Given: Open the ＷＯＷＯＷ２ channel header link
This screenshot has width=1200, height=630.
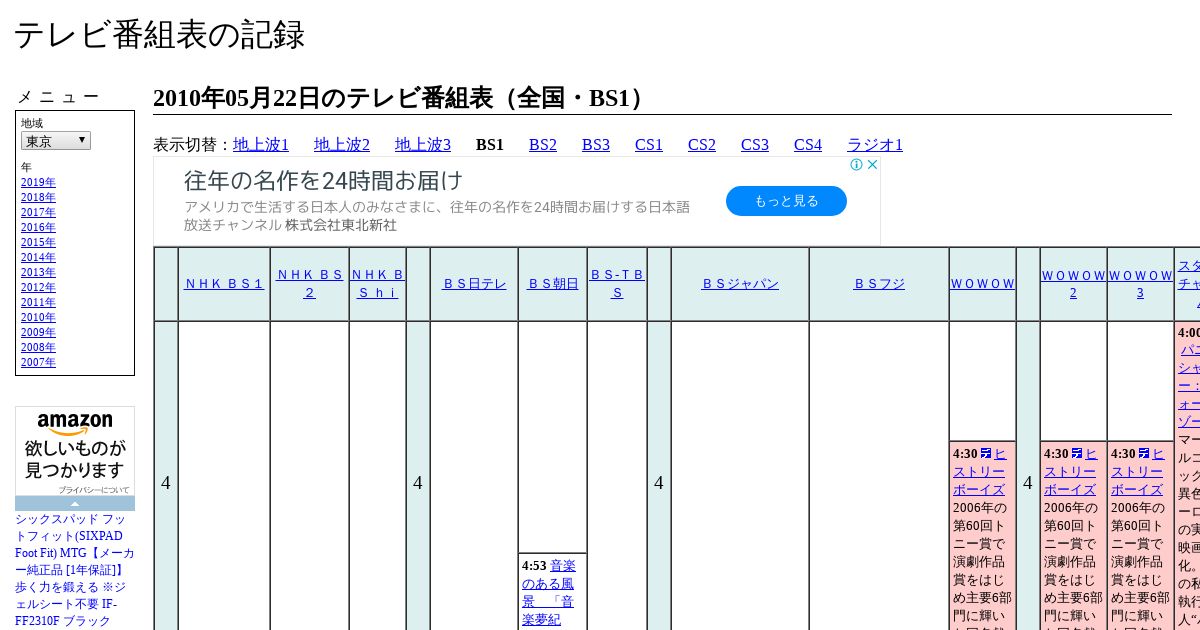Looking at the screenshot, I should (x=1073, y=284).
